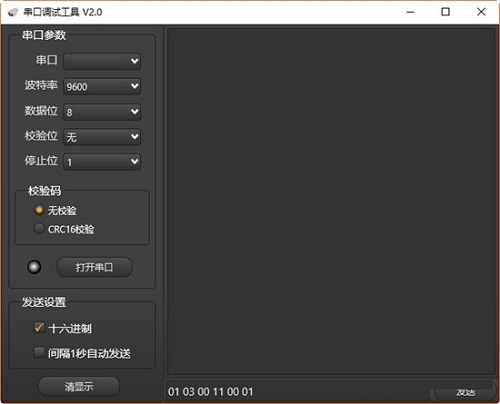The image size is (500, 404).
Task: Open the 数据位 dropdown showing 8
Action: 102,112
